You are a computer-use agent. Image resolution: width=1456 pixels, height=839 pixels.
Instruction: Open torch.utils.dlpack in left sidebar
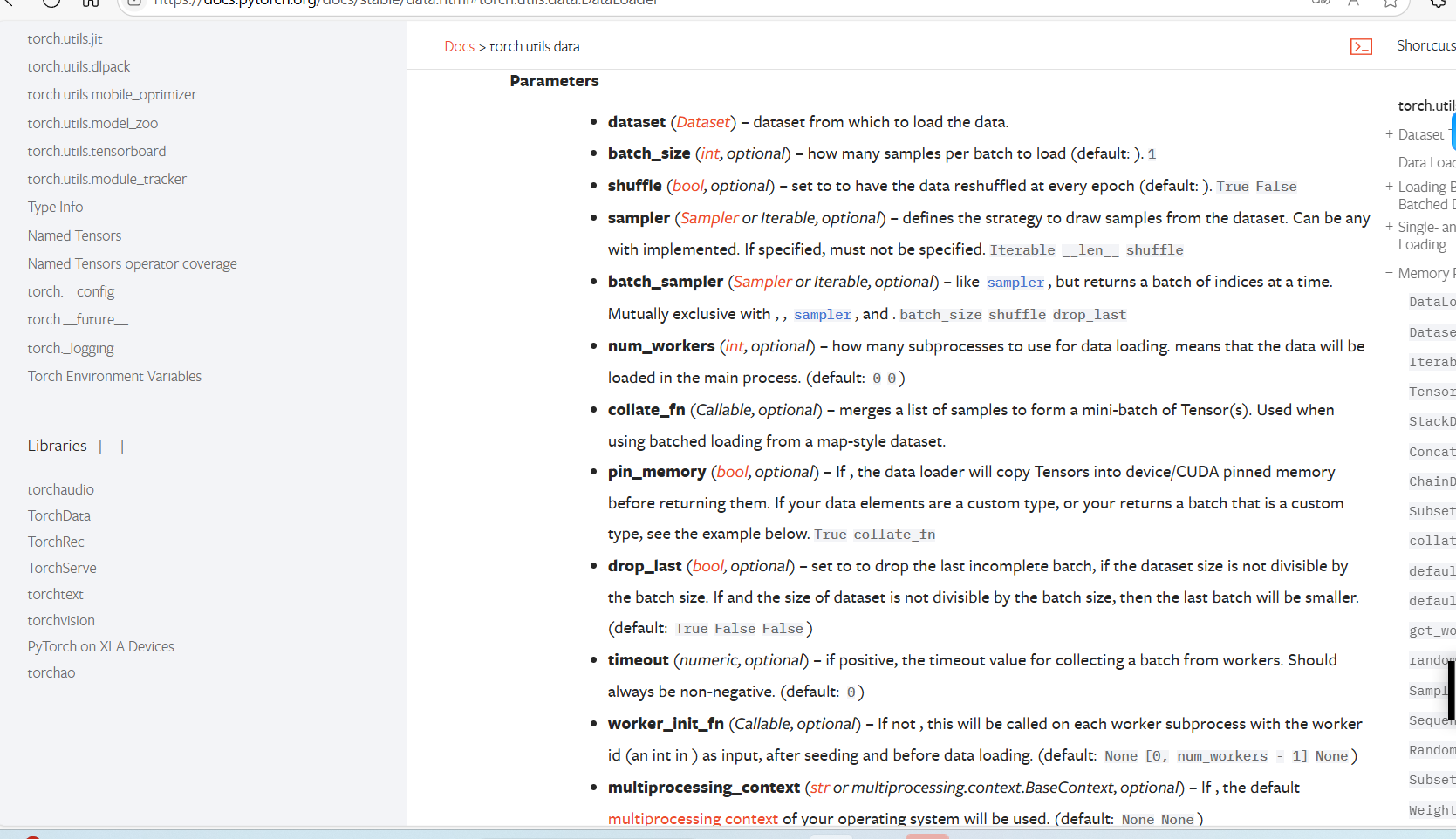(x=79, y=67)
